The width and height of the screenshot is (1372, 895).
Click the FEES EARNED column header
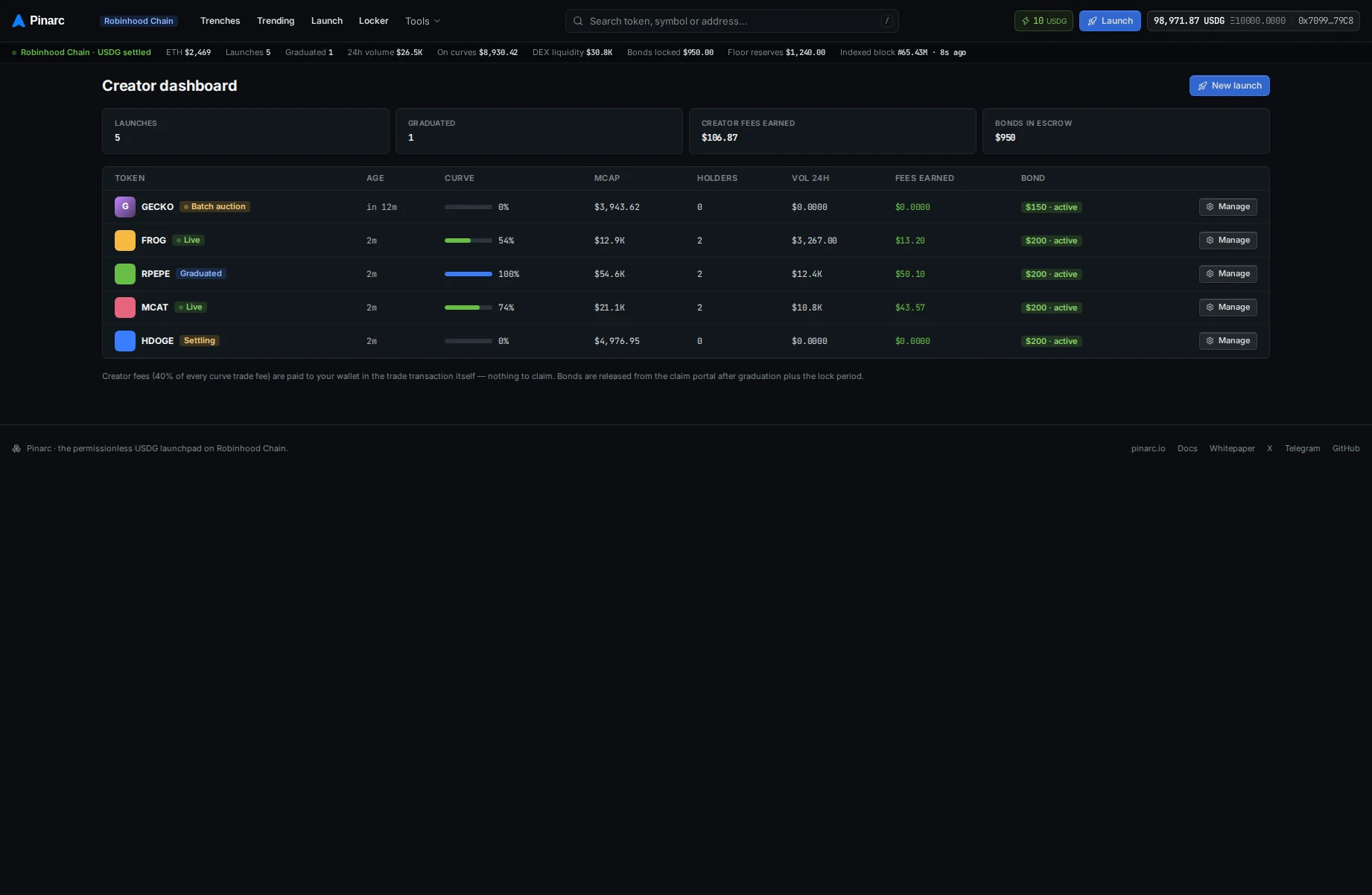(924, 179)
